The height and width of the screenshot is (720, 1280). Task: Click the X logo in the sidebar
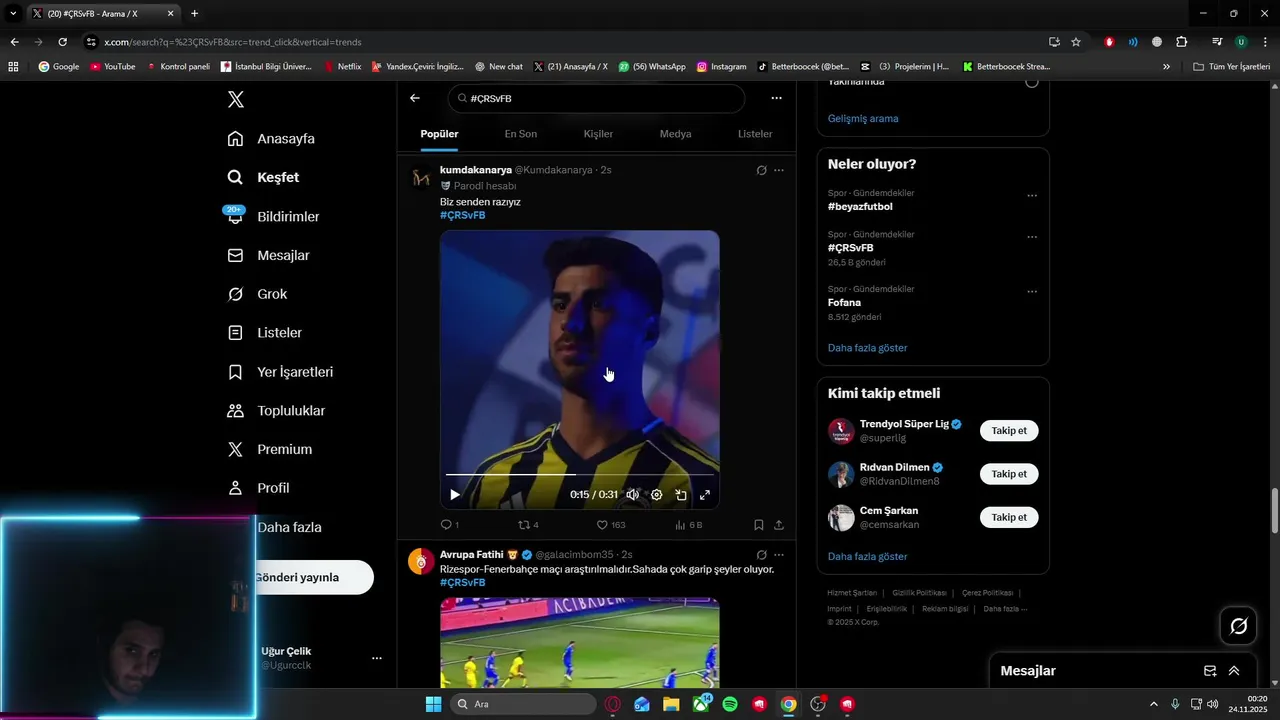click(235, 99)
